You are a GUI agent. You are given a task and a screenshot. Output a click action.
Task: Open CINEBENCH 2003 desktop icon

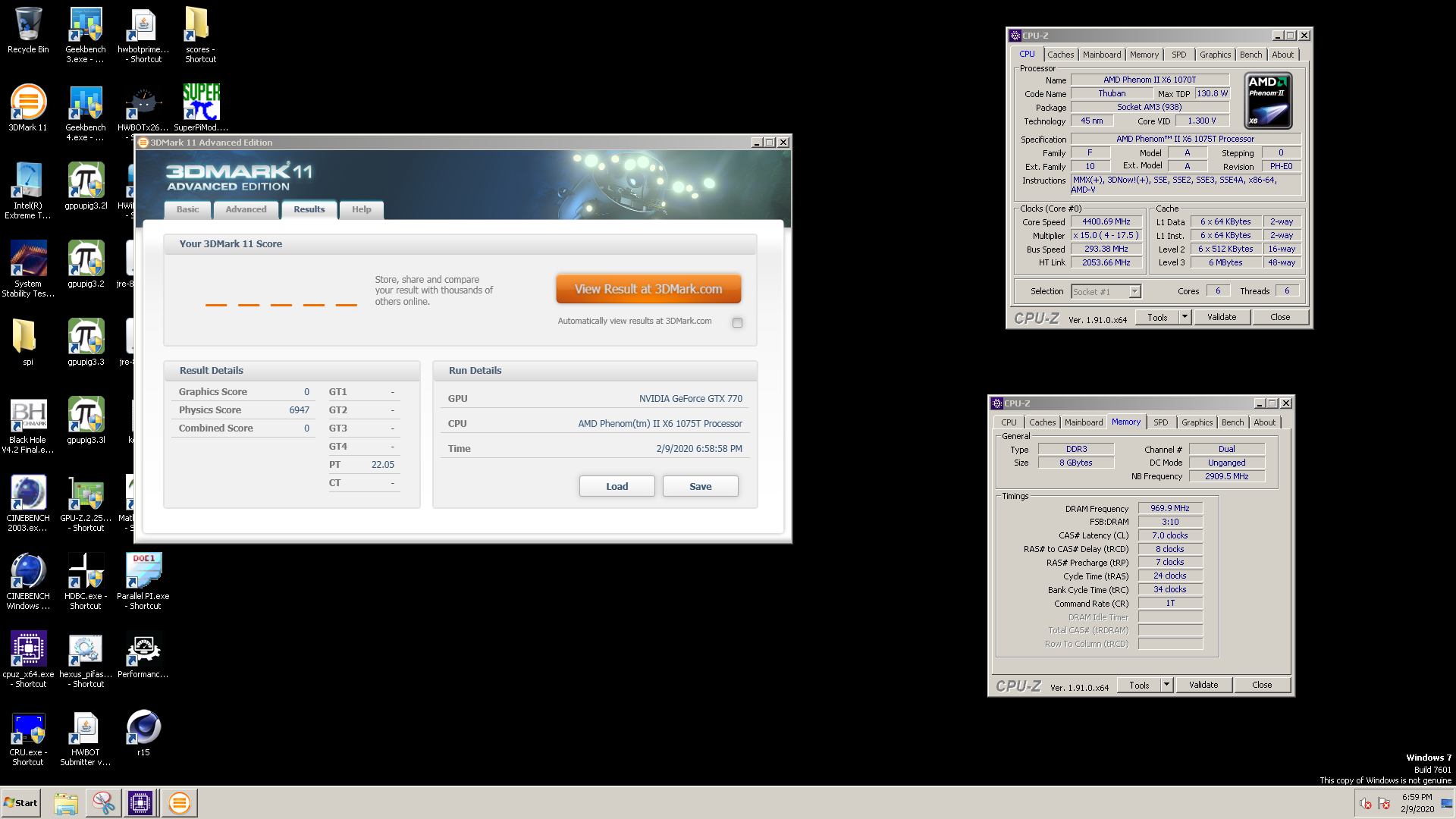pos(28,504)
